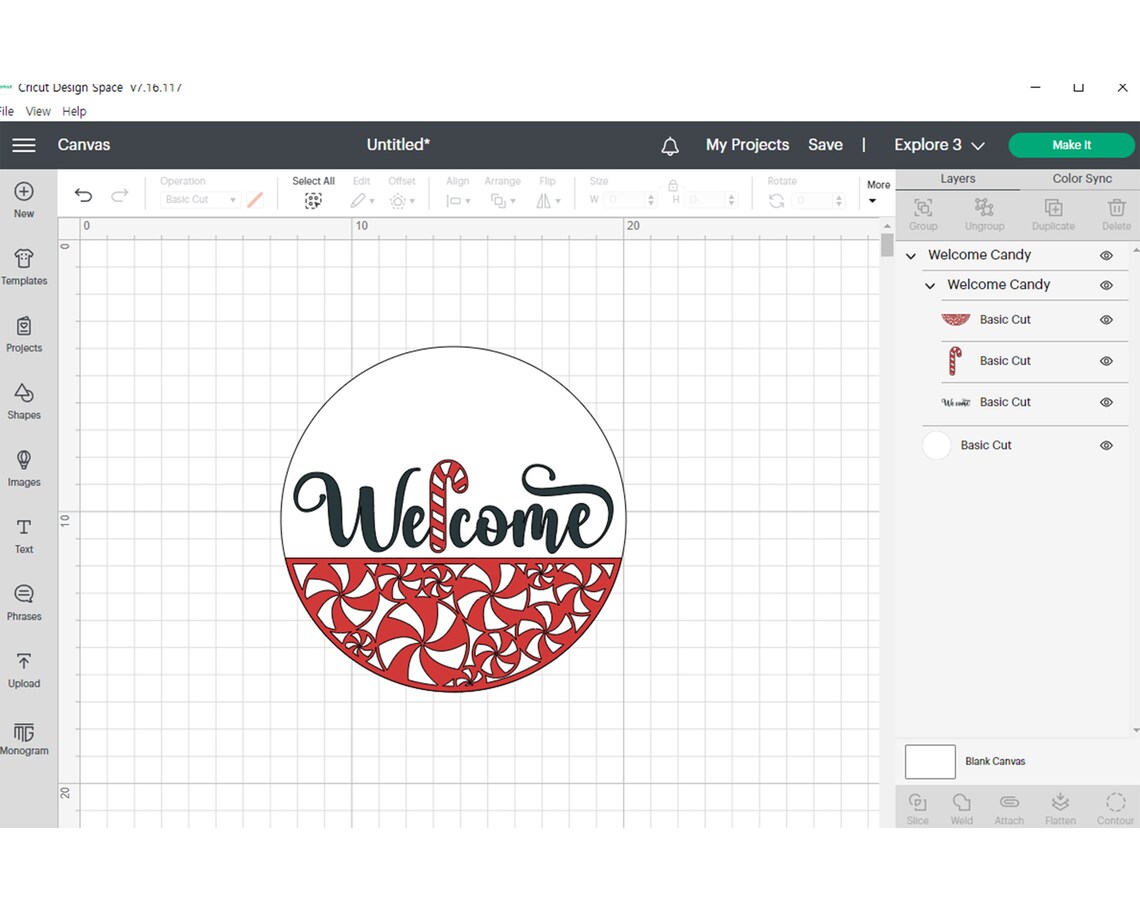This screenshot has width=1140, height=912.
Task: Hide the candy cane Basic Cut layer
Action: (x=1106, y=361)
